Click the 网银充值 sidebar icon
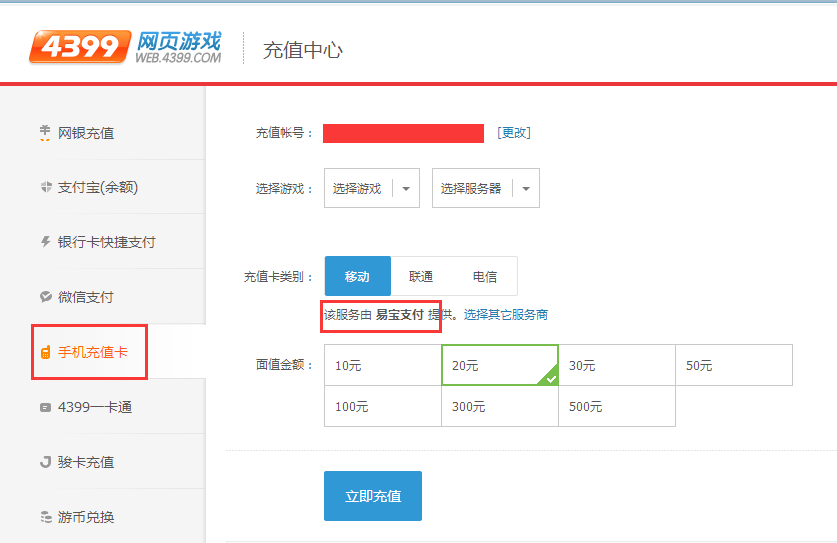This screenshot has height=543, width=837. (x=45, y=133)
